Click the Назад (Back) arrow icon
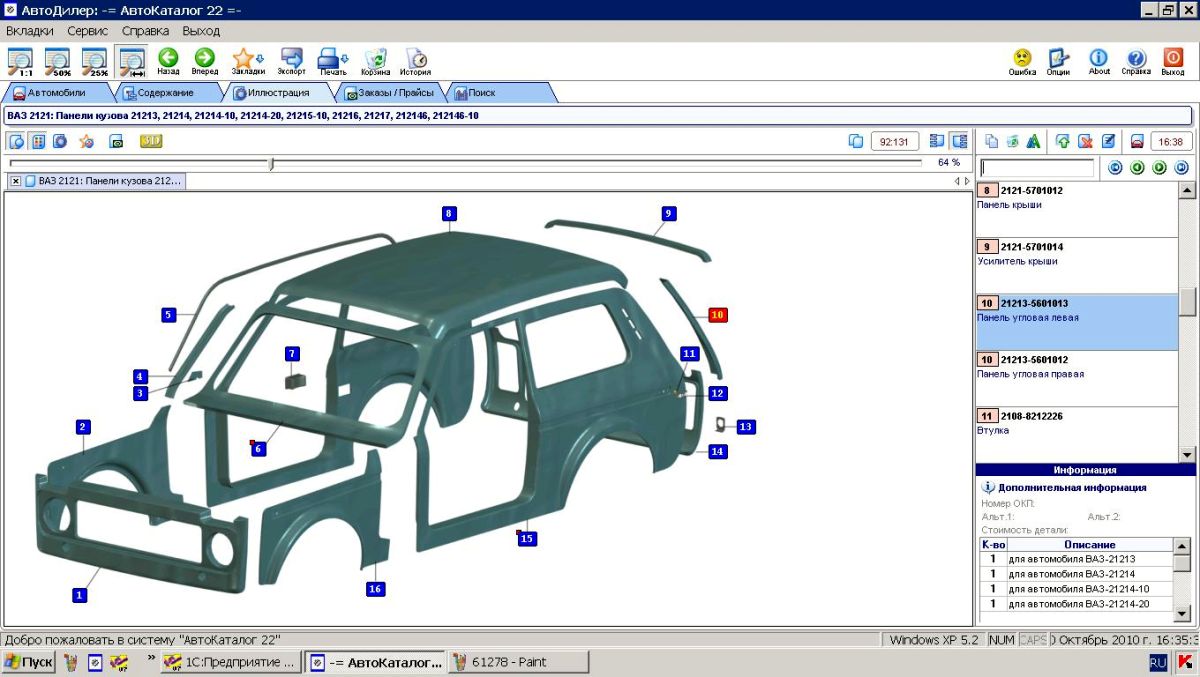 click(168, 58)
